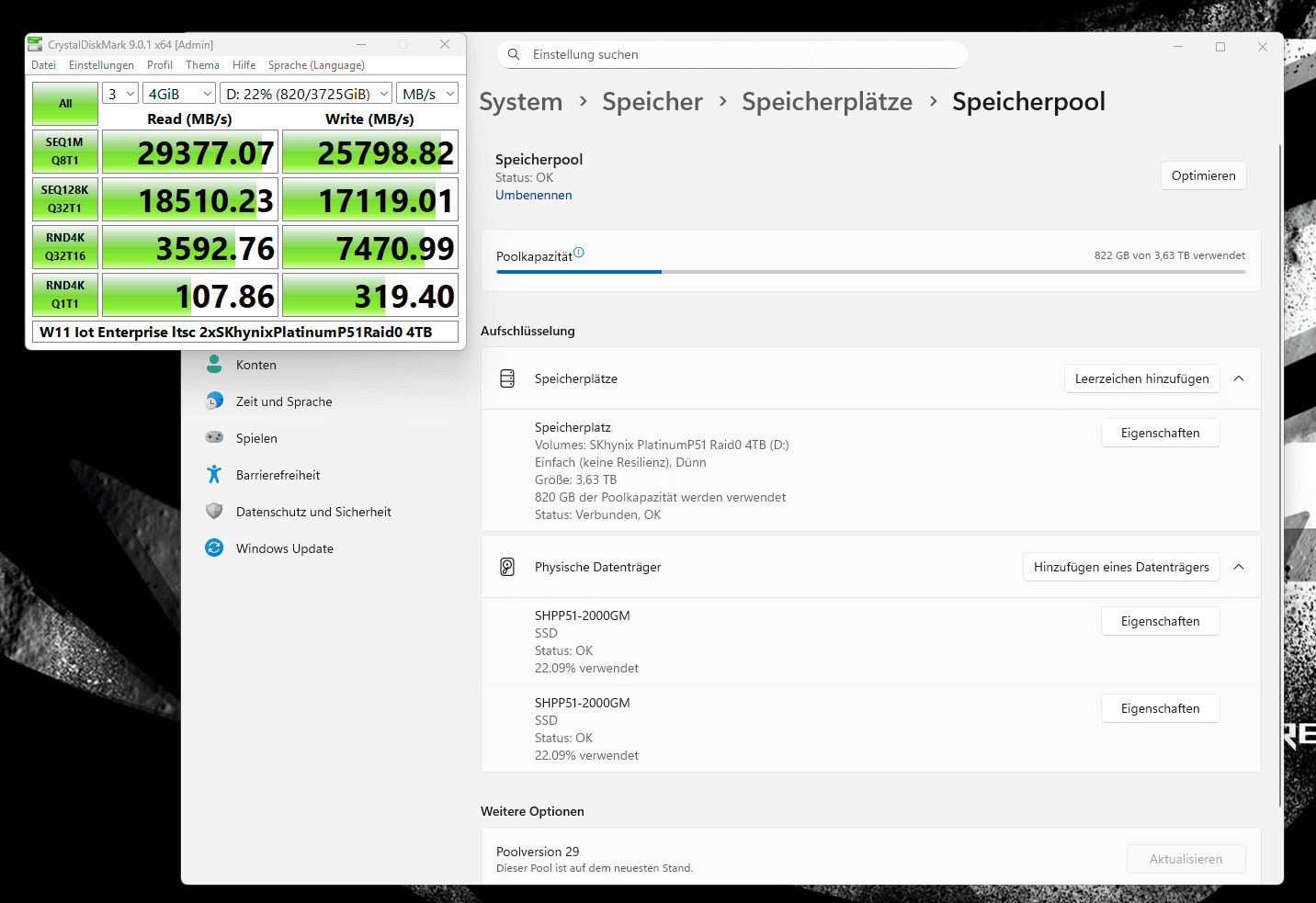Click Leerzeichen hinzufügen button

tap(1142, 378)
